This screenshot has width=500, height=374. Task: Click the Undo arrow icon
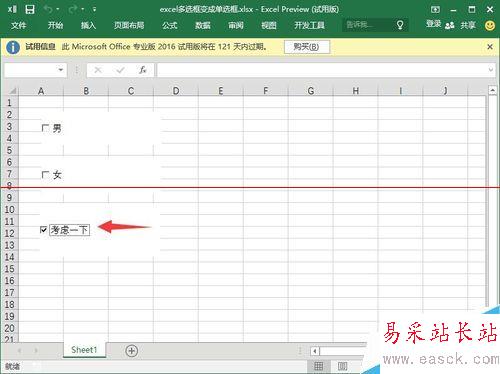48,9
